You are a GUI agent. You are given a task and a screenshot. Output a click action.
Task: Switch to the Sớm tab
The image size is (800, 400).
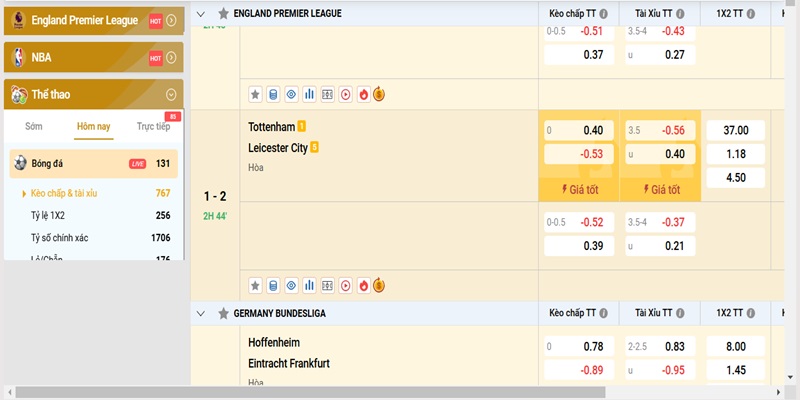[x=34, y=126]
